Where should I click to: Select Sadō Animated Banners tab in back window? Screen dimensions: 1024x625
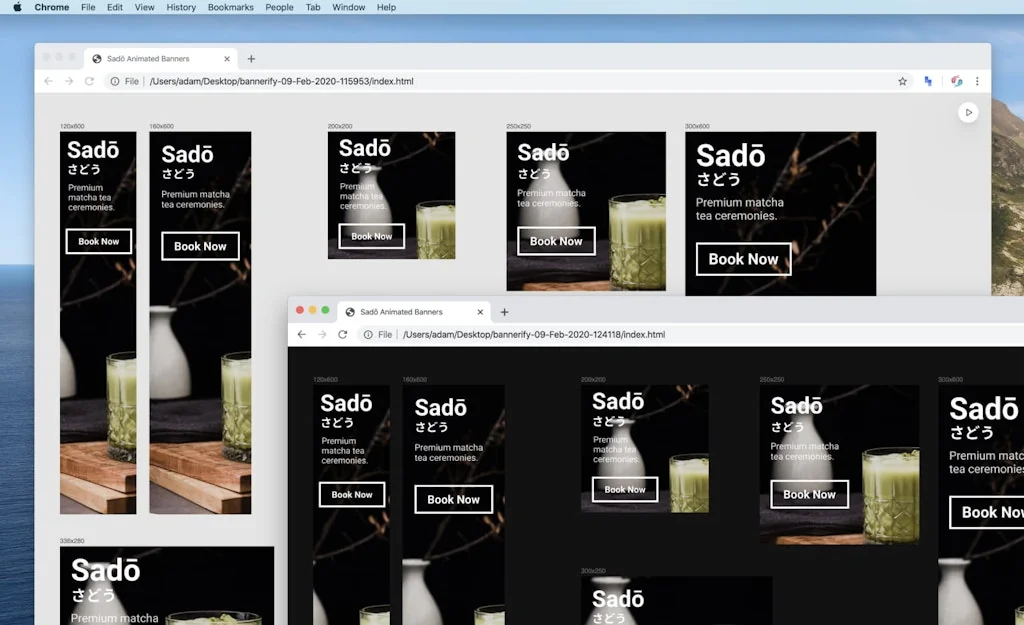[150, 59]
